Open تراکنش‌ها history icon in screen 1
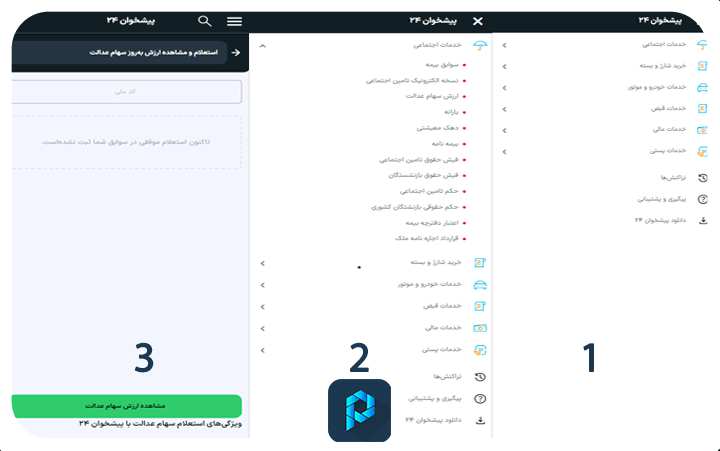The height and width of the screenshot is (451, 720). tap(703, 178)
